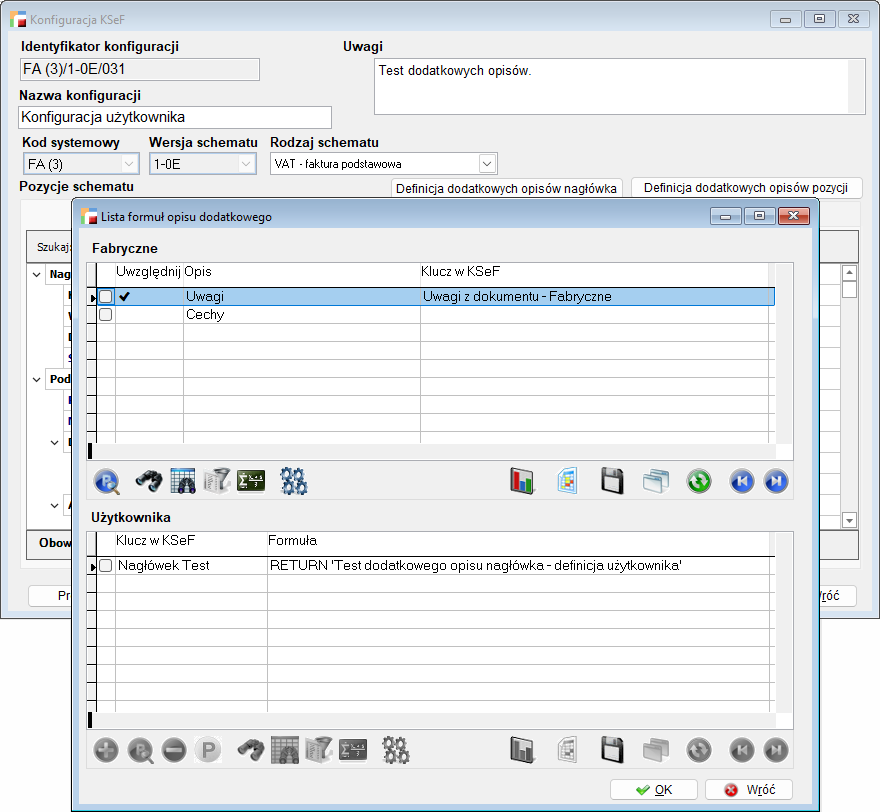Click the green refresh icon in Fabryczne toolbar
This screenshot has height=812, width=880.
699,481
